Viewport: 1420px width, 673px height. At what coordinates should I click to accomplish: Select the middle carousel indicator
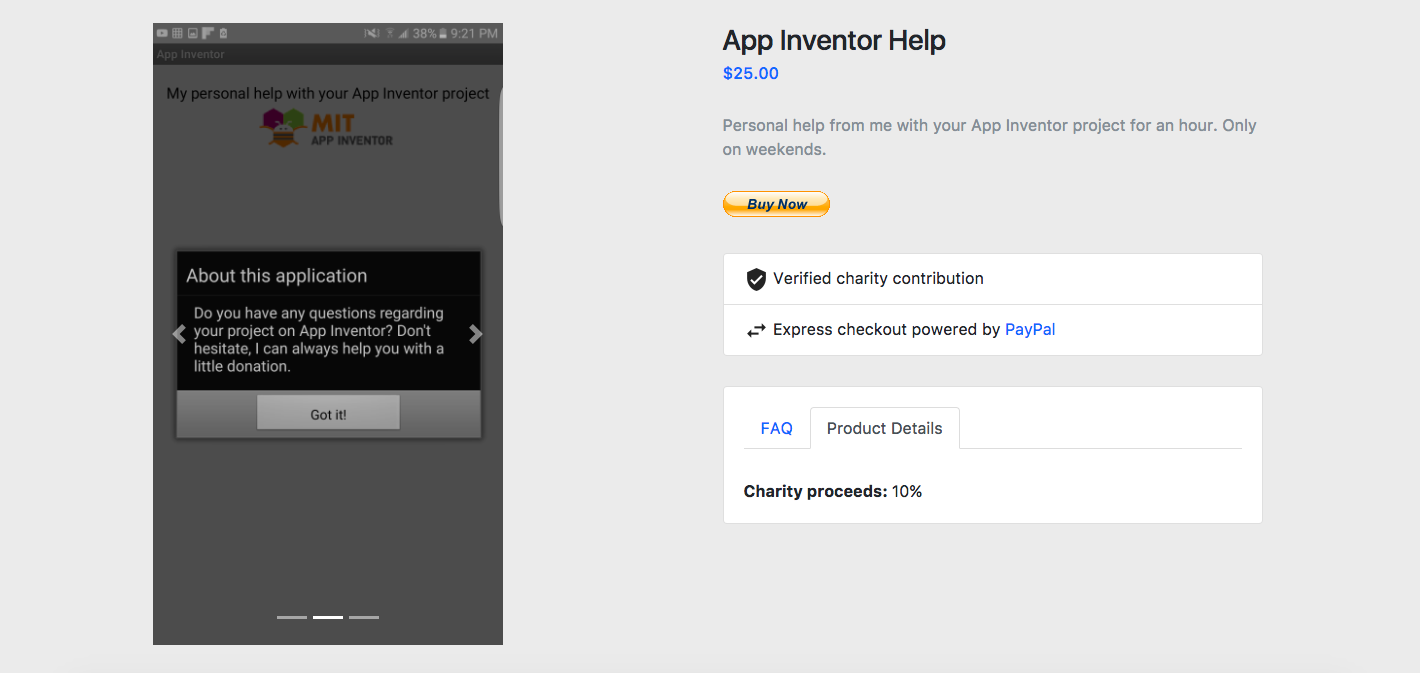point(328,617)
